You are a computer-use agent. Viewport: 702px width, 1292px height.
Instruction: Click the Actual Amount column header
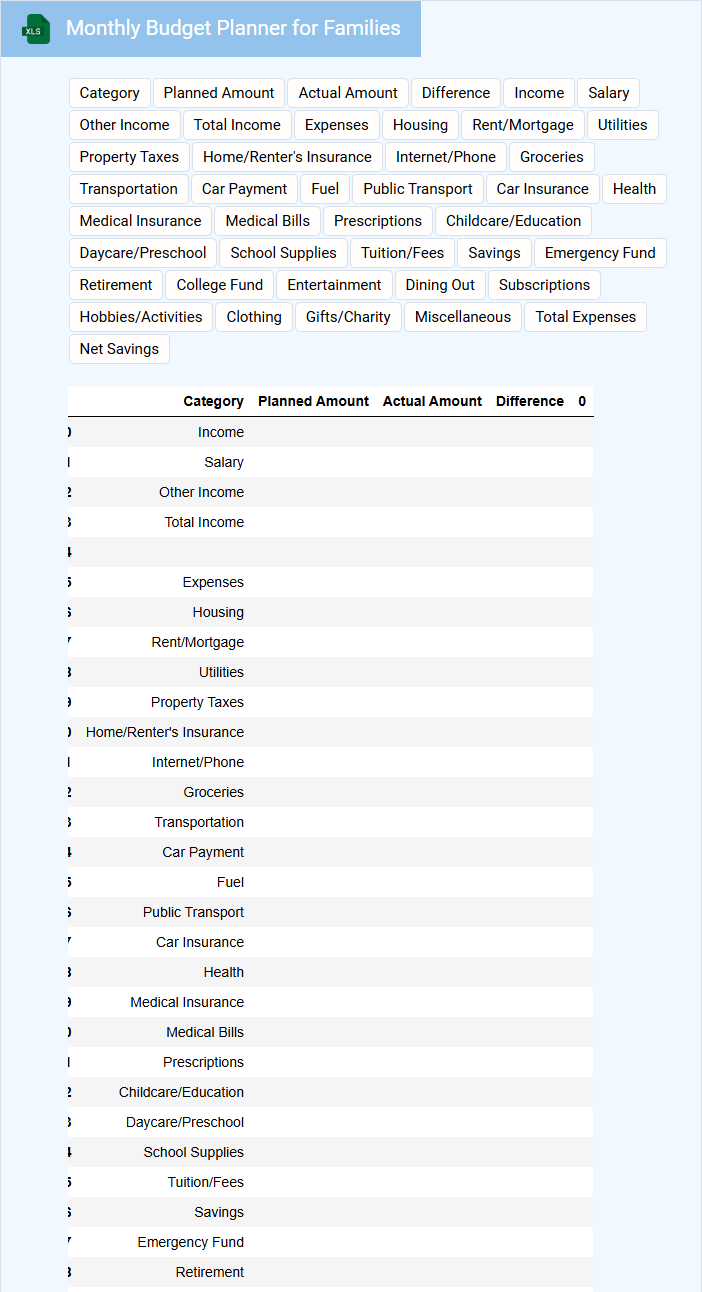[x=432, y=401]
